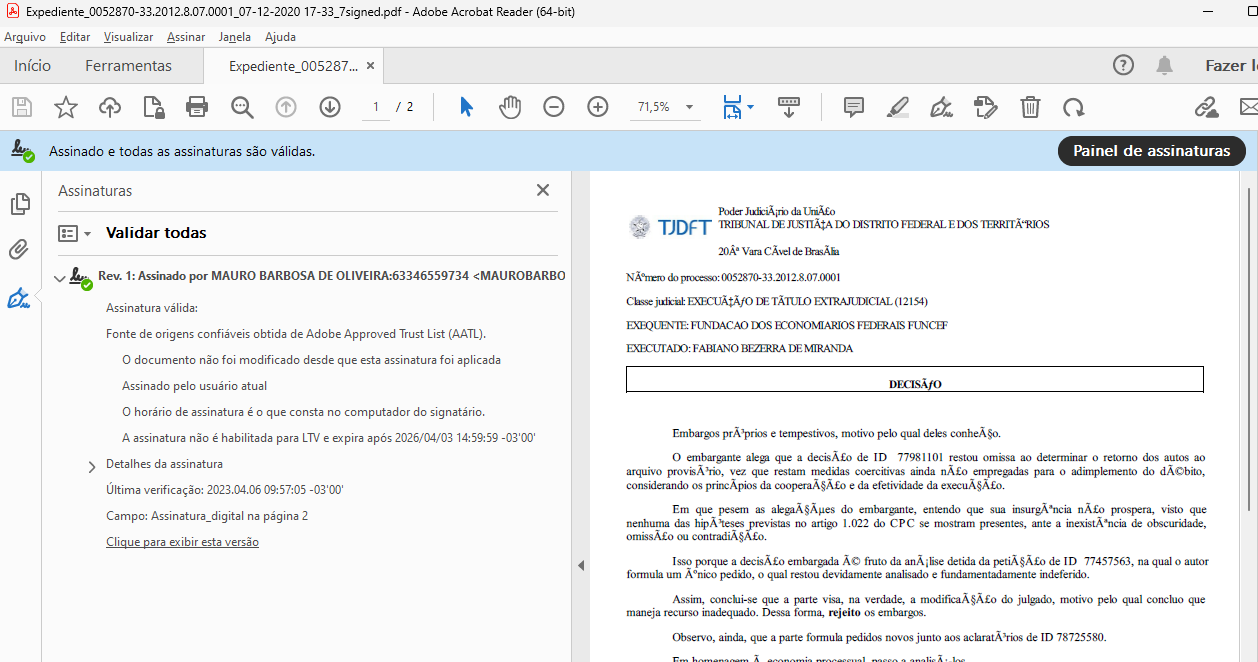Screen dimensions: 1258x662
Task: Click Fazer login button
Action: [x=1231, y=66]
